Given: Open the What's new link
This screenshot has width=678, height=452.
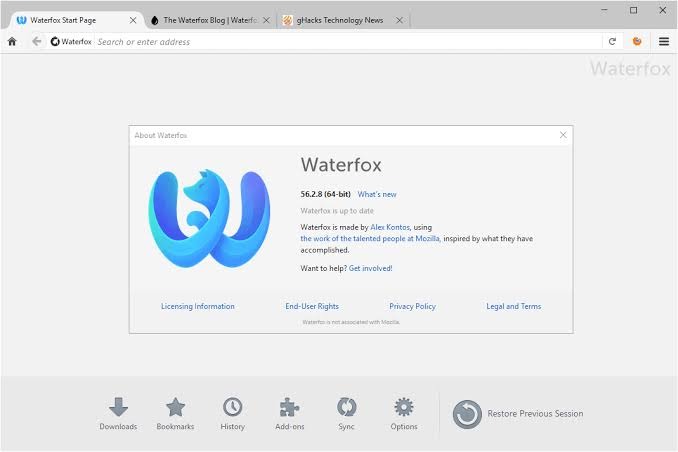Looking at the screenshot, I should [x=377, y=194].
